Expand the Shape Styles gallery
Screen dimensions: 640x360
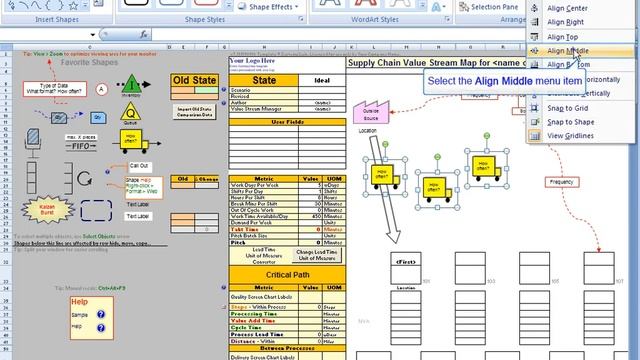coord(229,6)
